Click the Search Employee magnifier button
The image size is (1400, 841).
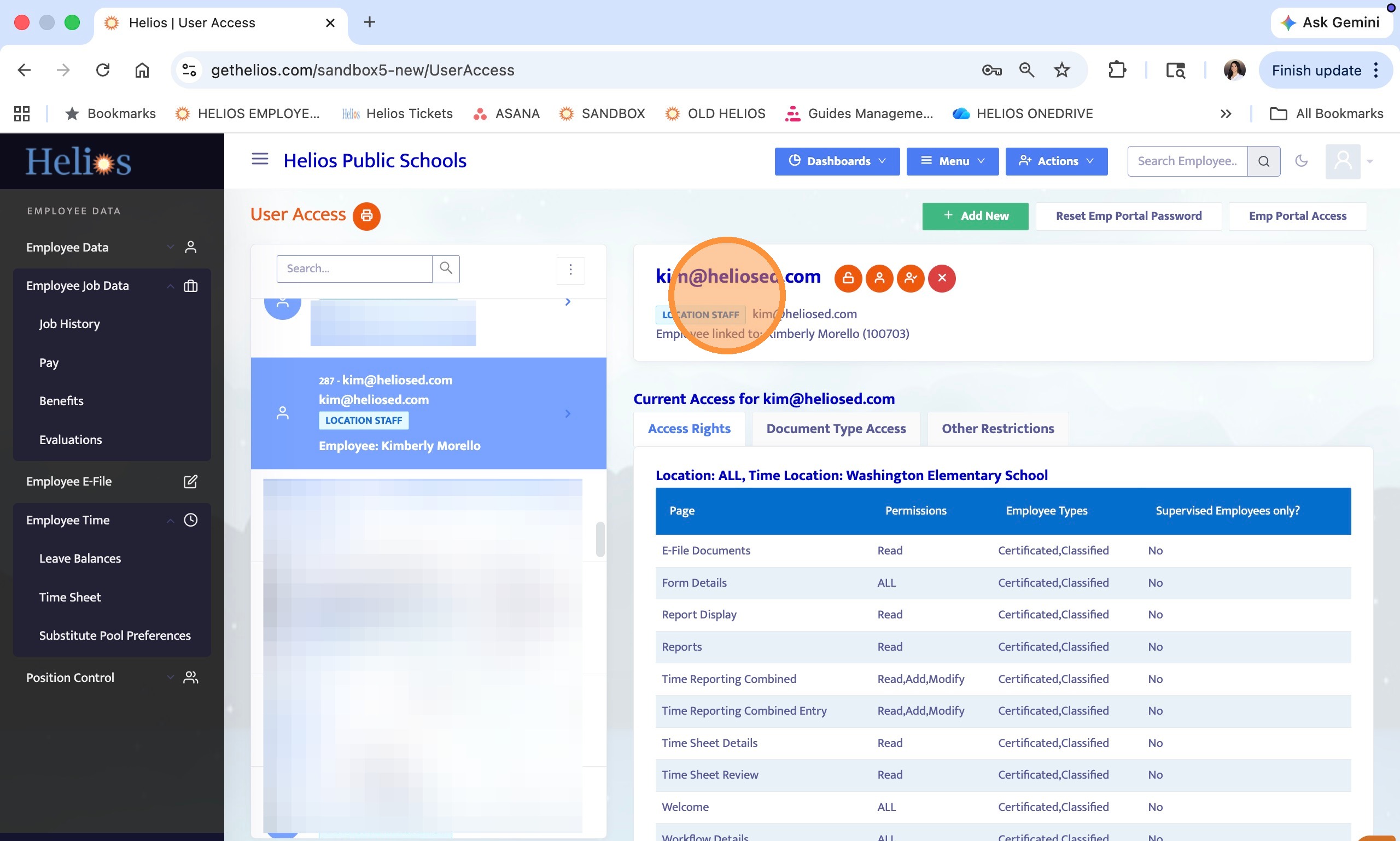1263,161
